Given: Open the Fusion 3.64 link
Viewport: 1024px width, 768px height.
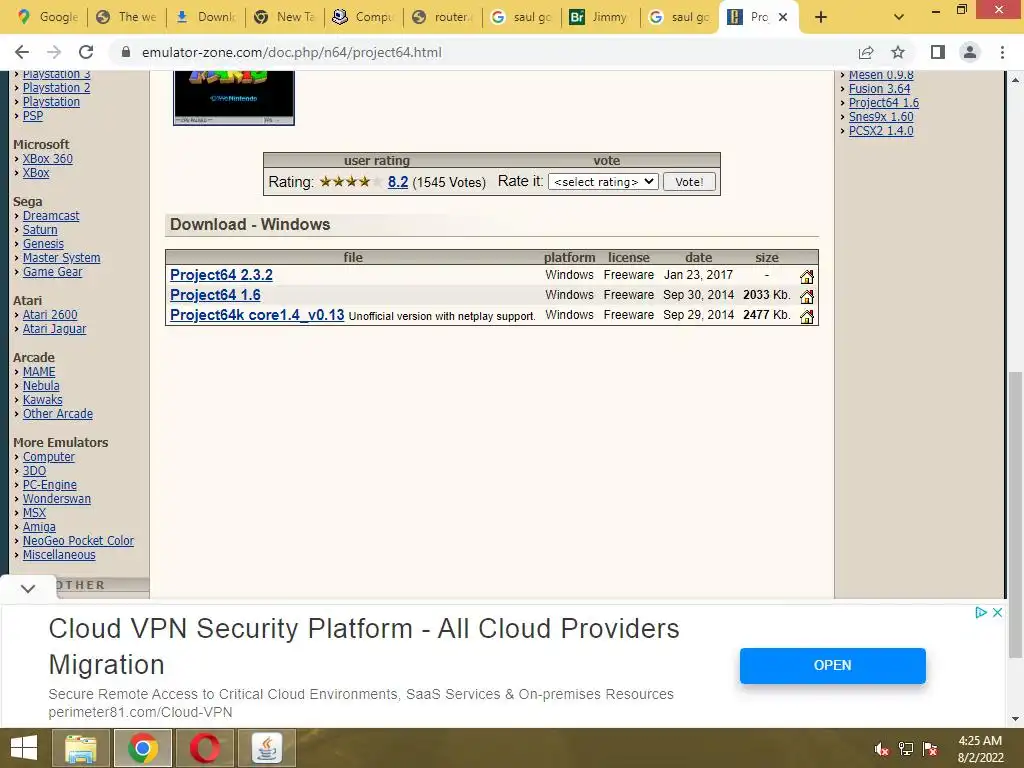Looking at the screenshot, I should tap(879, 89).
